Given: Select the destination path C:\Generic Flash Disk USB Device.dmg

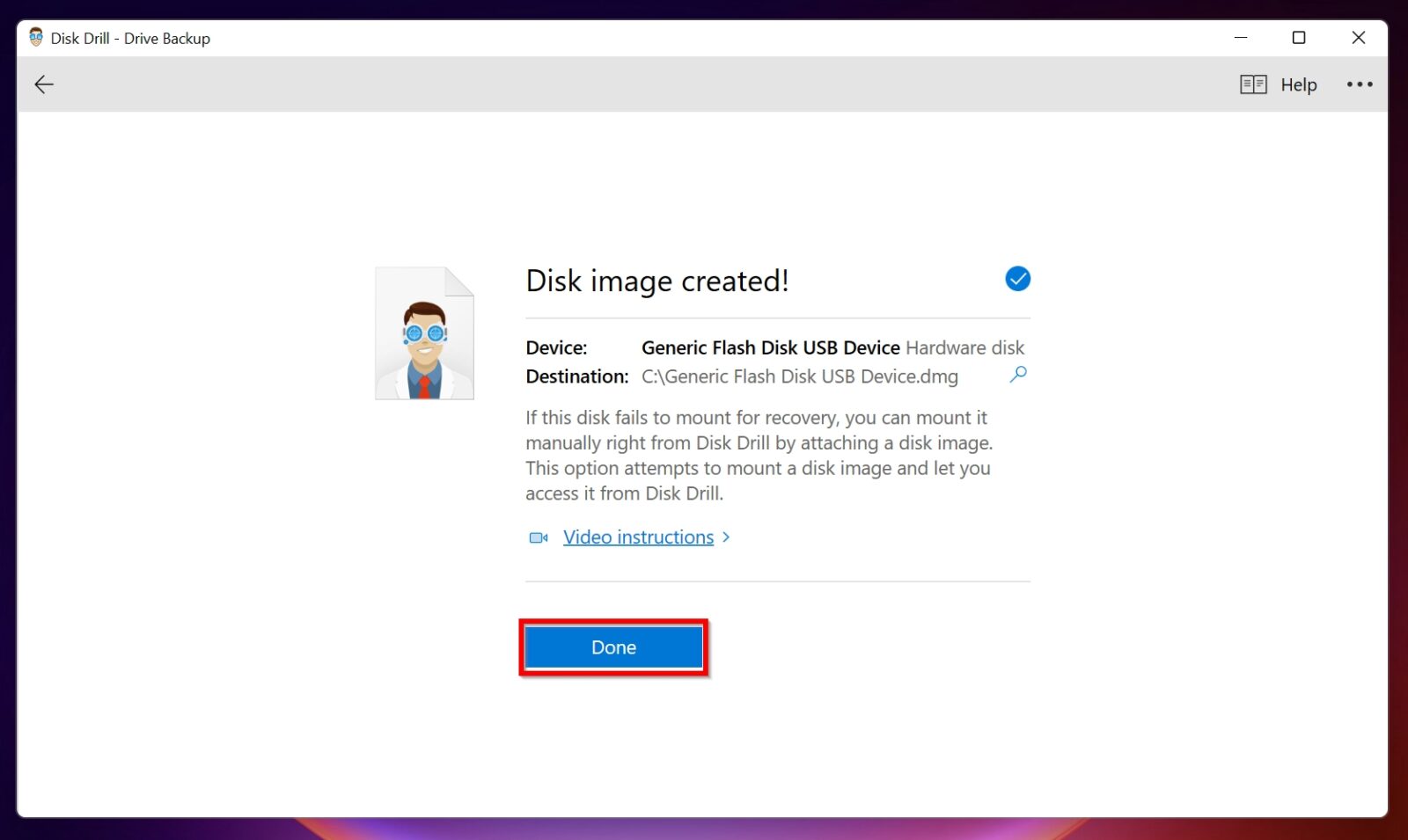Looking at the screenshot, I should [799, 376].
